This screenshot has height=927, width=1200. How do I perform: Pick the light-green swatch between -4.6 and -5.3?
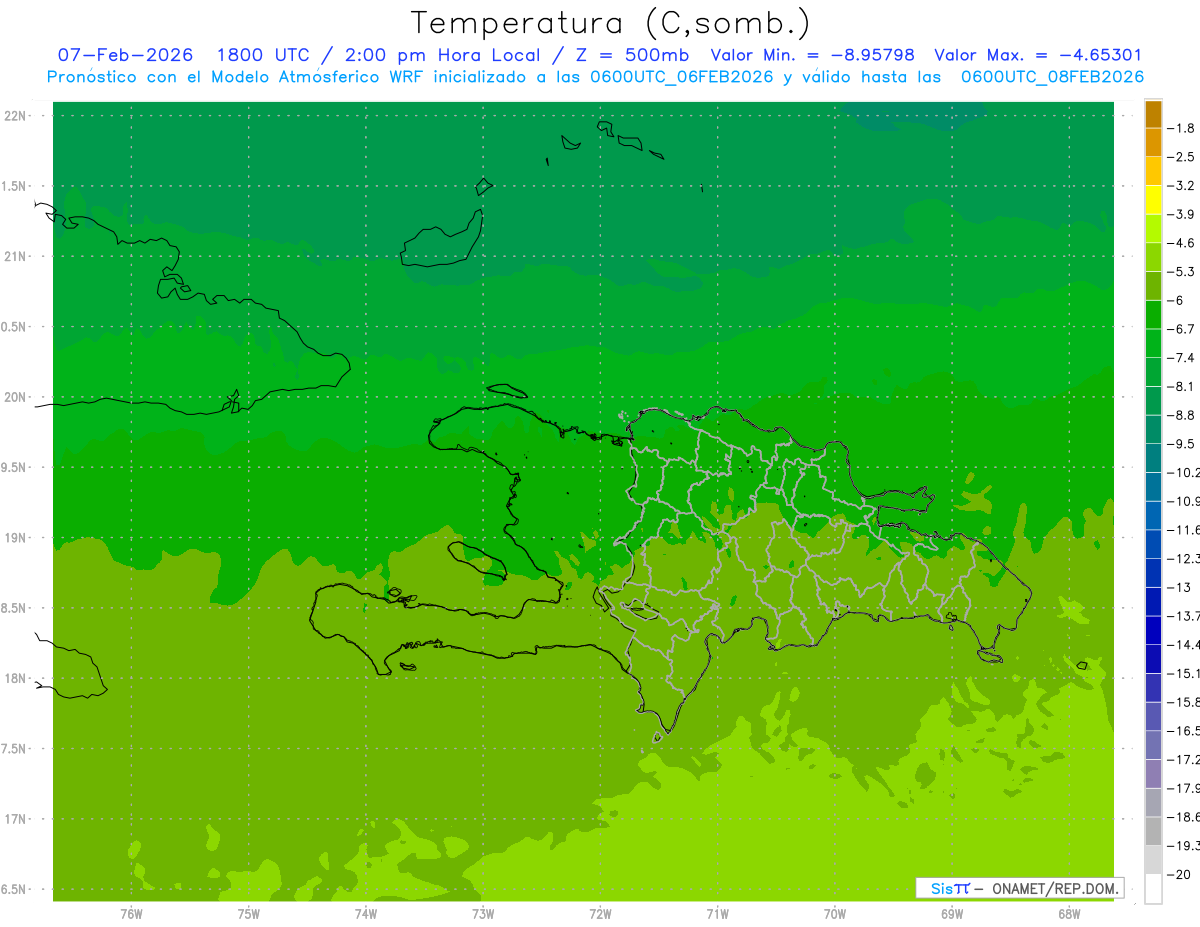1153,258
